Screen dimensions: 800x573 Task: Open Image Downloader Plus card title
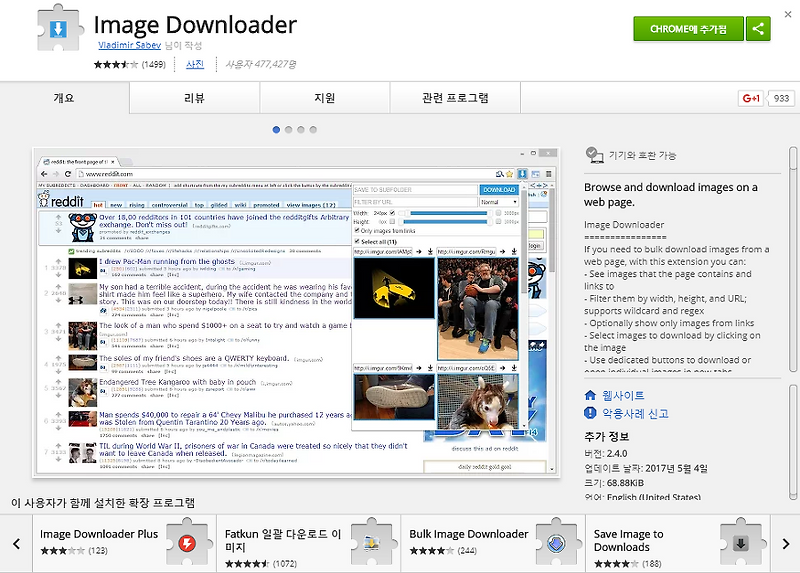[x=99, y=534]
